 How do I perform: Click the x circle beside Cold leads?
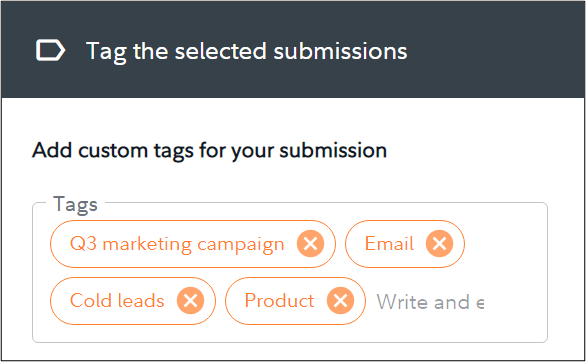pyautogui.click(x=191, y=300)
